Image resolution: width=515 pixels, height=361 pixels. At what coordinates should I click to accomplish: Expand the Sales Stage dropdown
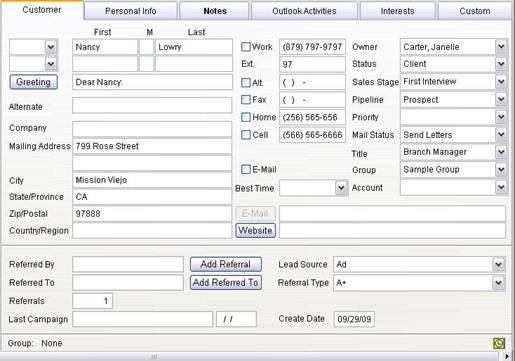coord(501,81)
